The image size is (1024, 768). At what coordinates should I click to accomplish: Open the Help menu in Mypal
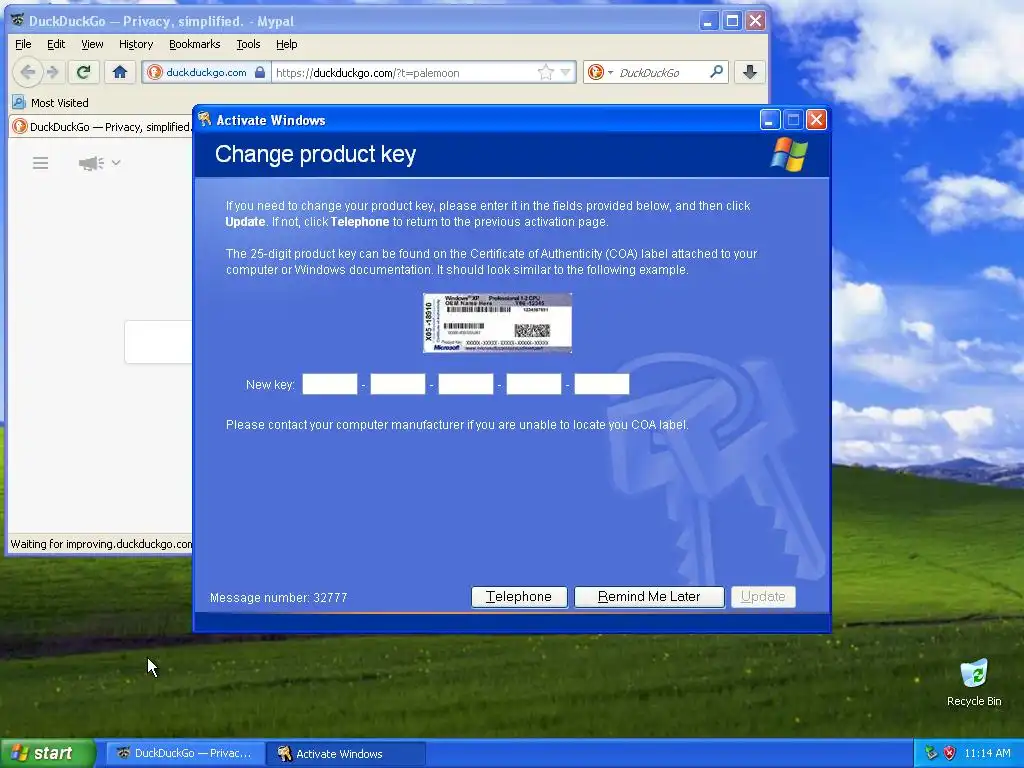(287, 44)
